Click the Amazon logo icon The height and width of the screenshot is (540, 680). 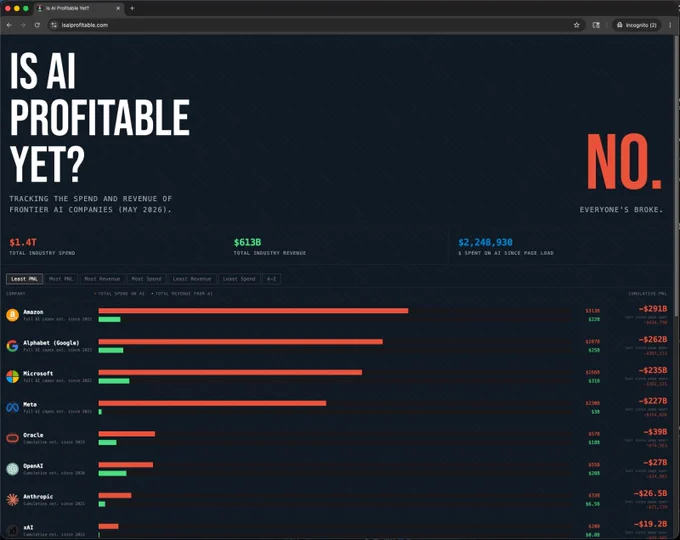pos(13,315)
